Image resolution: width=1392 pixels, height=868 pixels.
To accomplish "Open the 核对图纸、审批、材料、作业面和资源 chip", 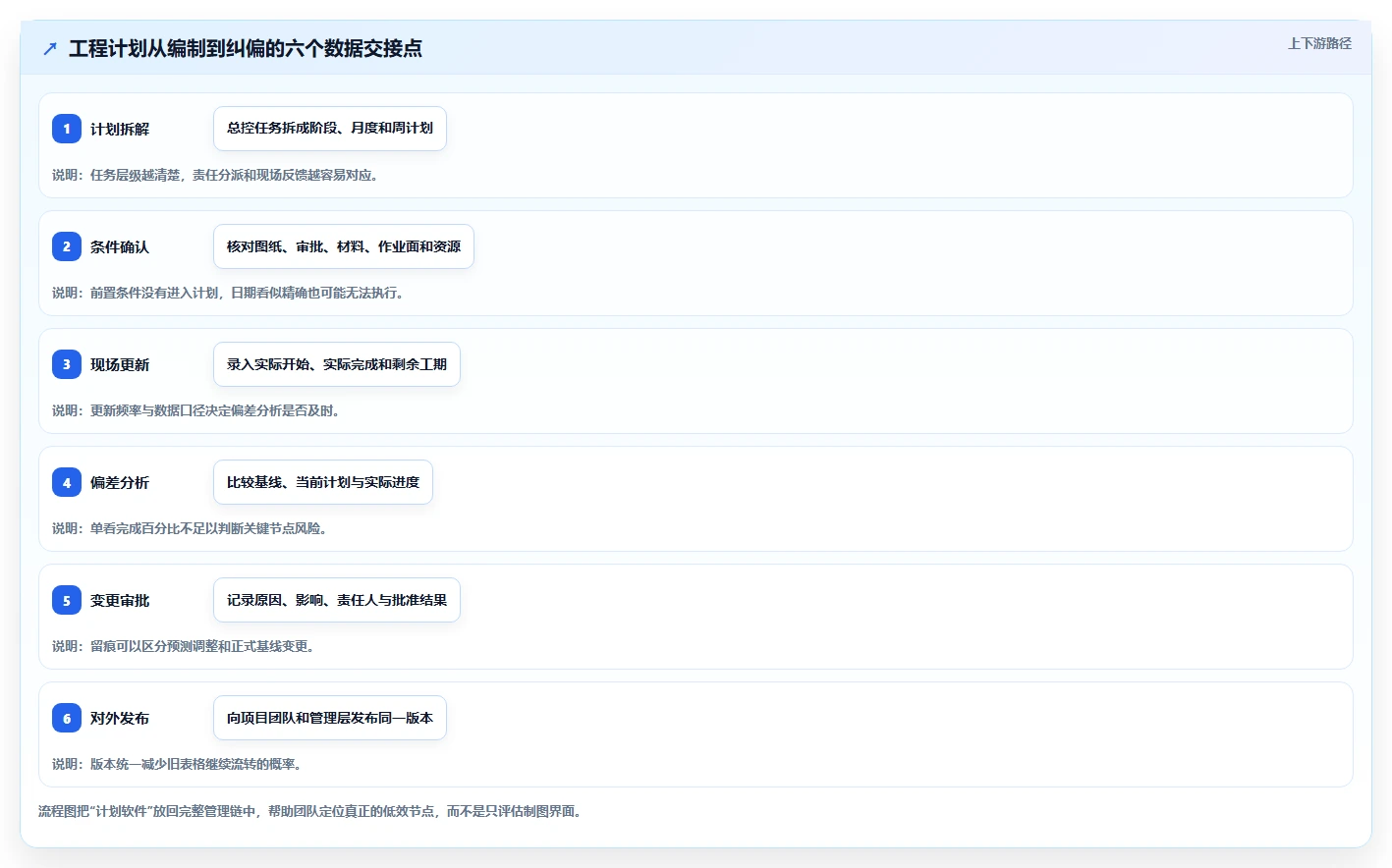I will [344, 246].
